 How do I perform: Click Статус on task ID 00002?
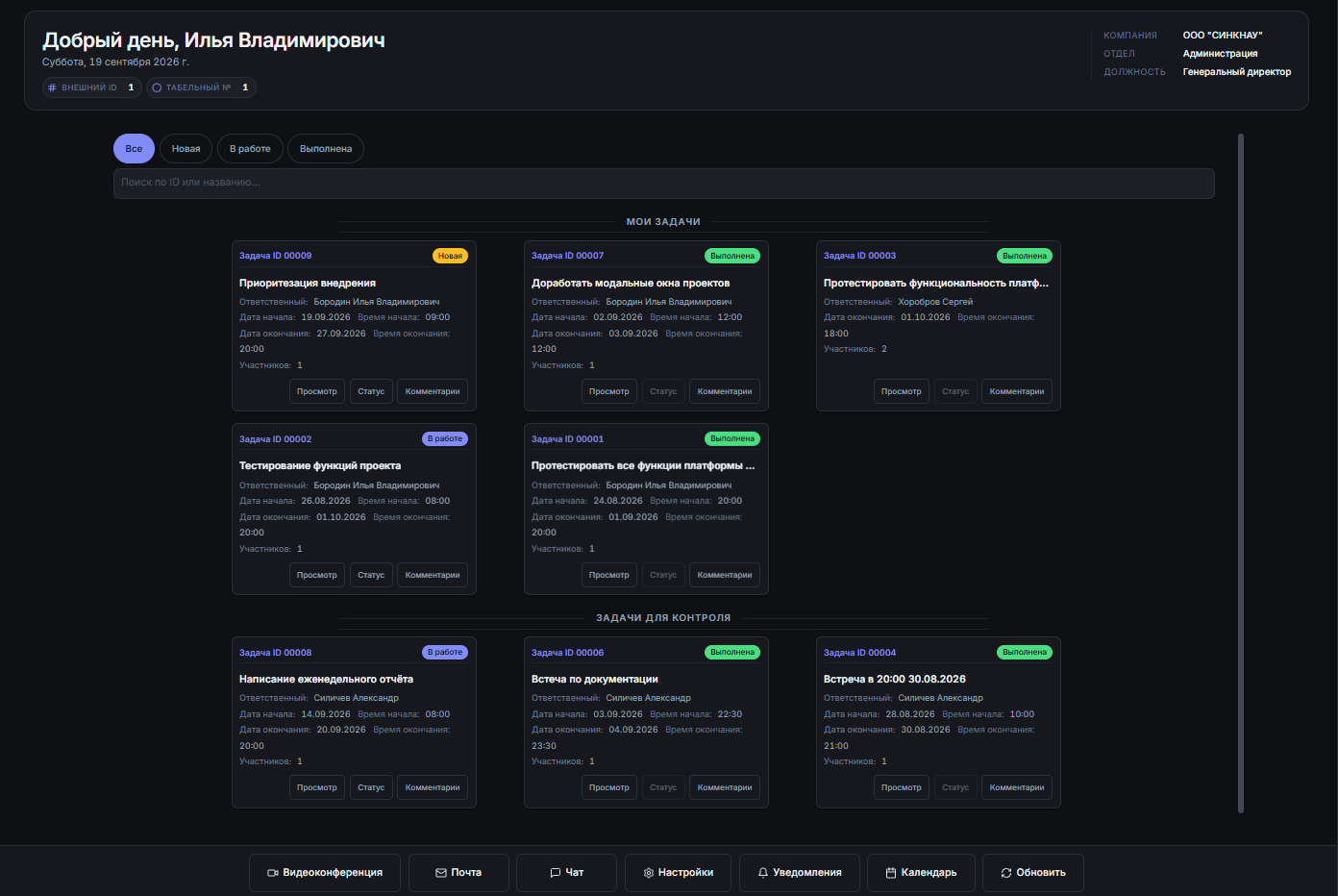(371, 575)
